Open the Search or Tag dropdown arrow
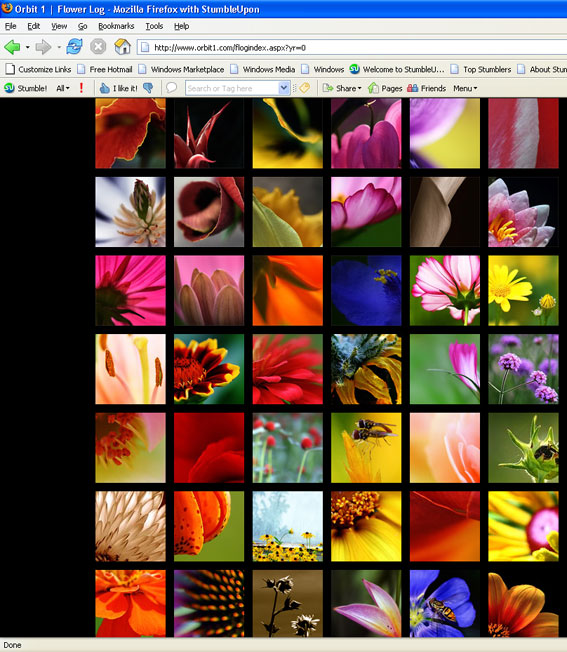 (x=284, y=88)
